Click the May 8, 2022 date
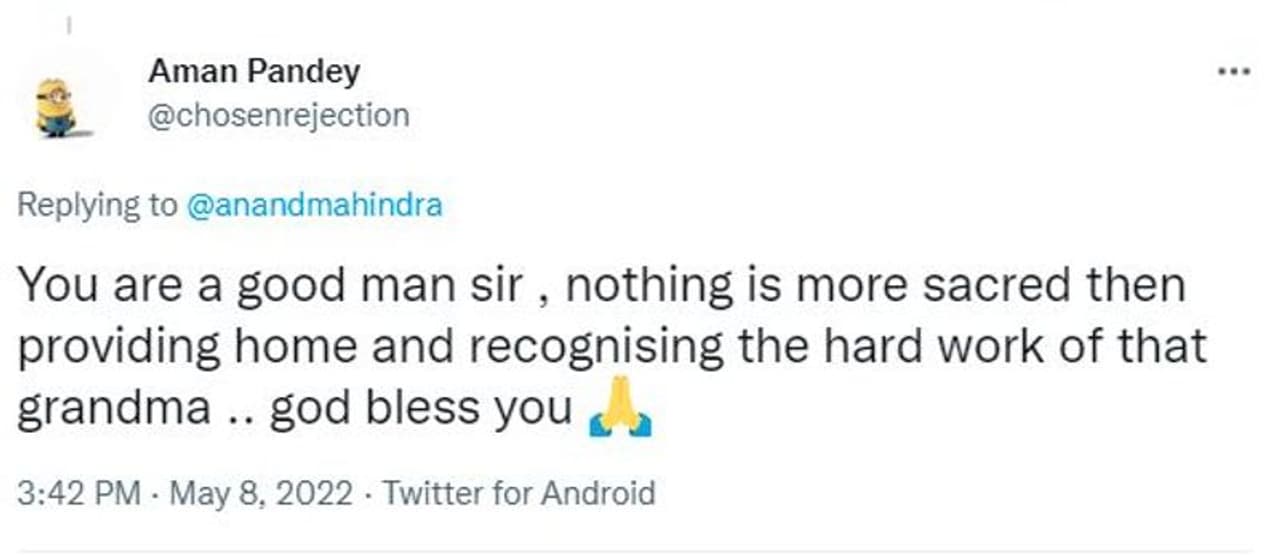The width and height of the screenshot is (1280, 555). [x=260, y=493]
